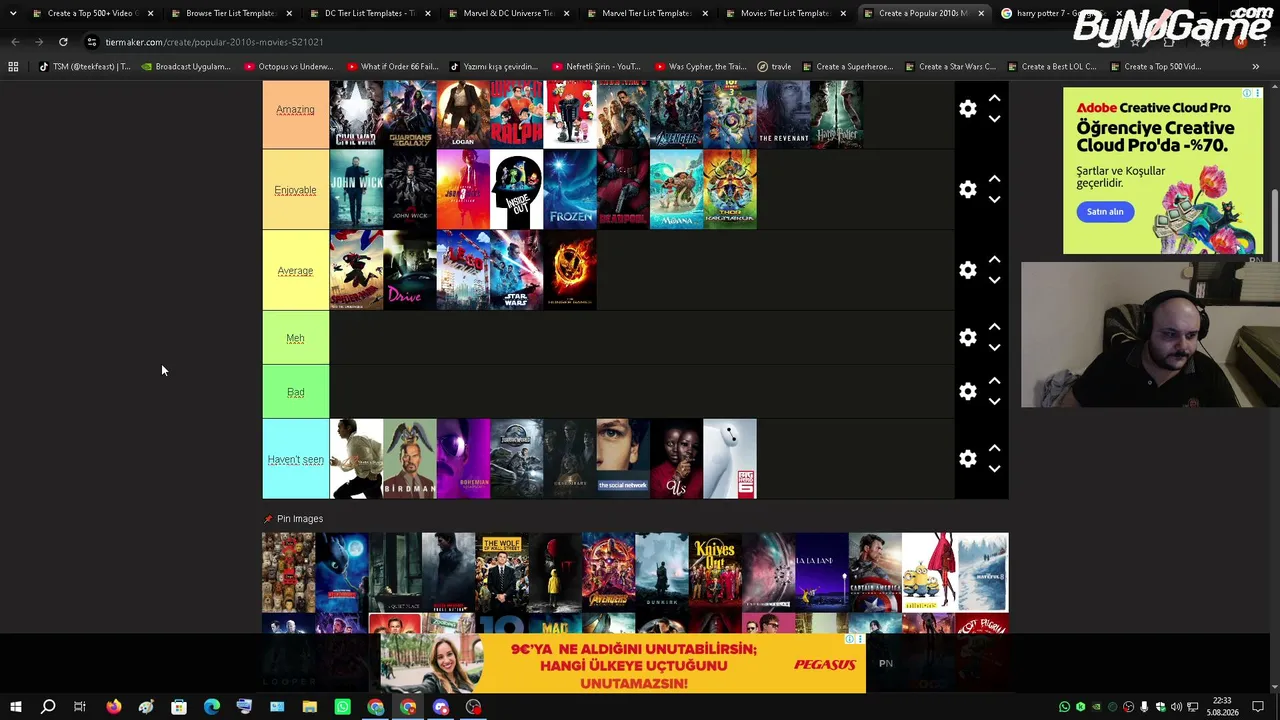Open settings gear for the Enjoyable tier
1280x720 pixels.
967,189
